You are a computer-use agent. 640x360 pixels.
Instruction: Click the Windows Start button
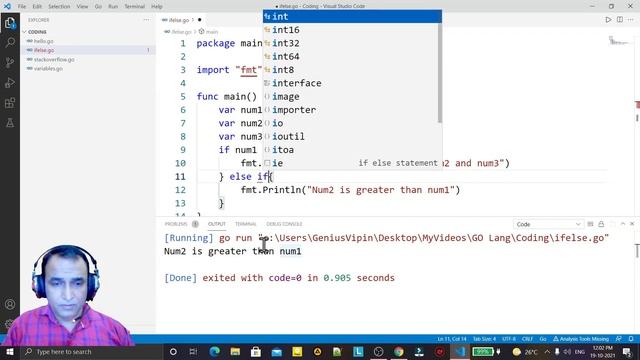click(10, 352)
